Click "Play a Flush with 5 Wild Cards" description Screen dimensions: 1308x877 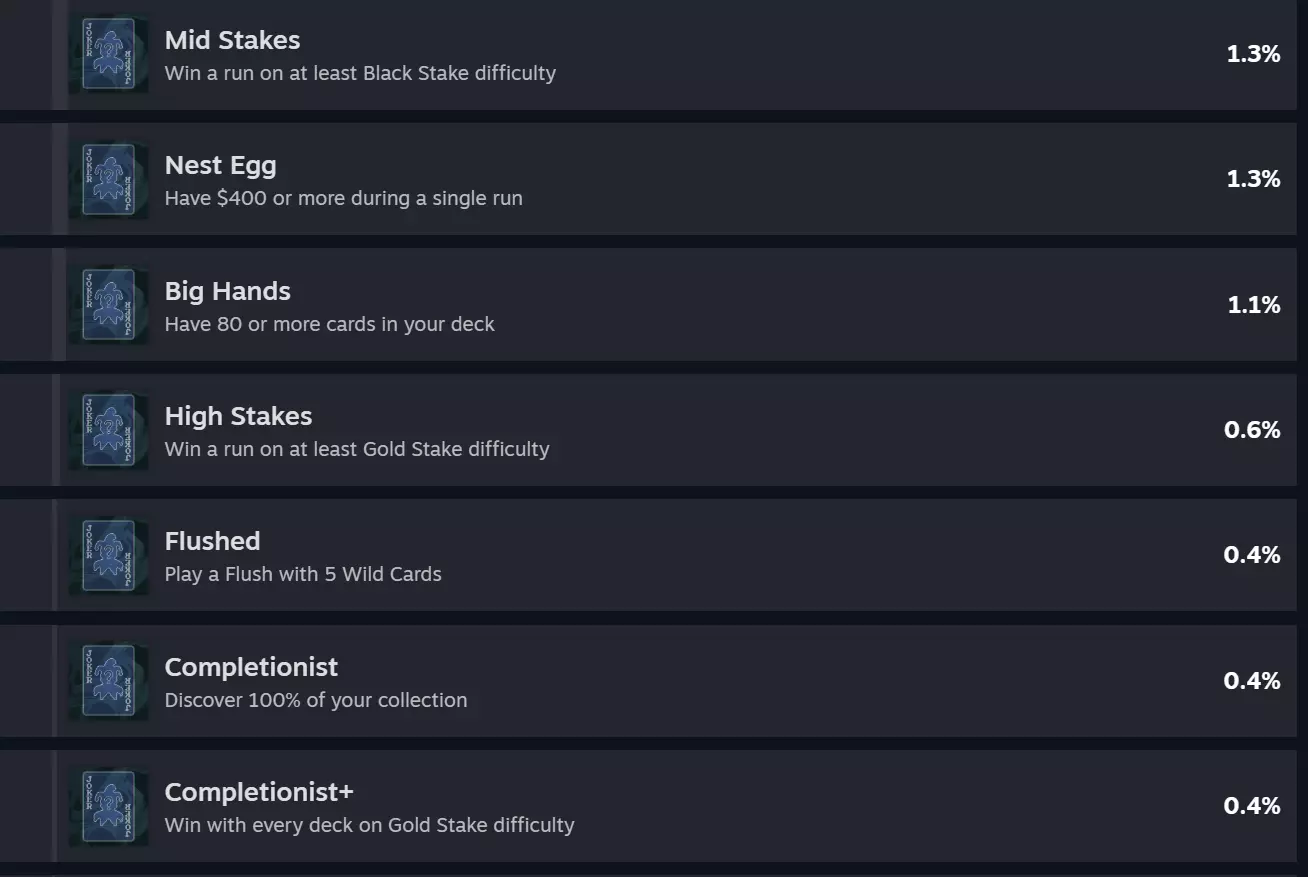(303, 574)
